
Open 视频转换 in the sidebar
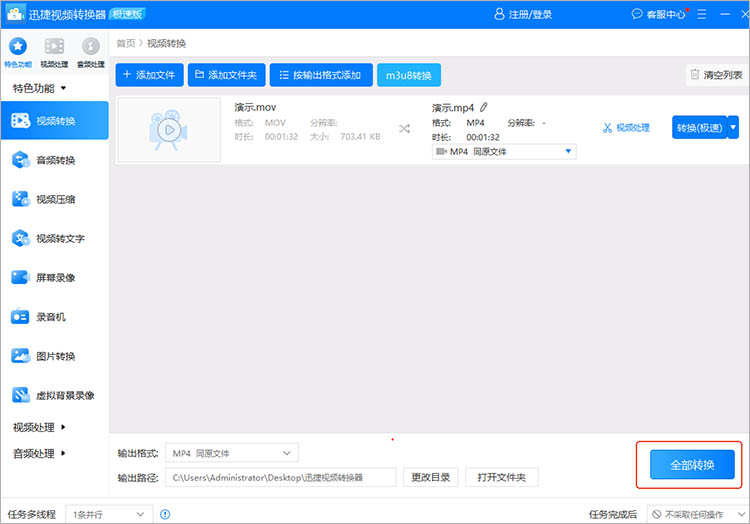coord(55,120)
